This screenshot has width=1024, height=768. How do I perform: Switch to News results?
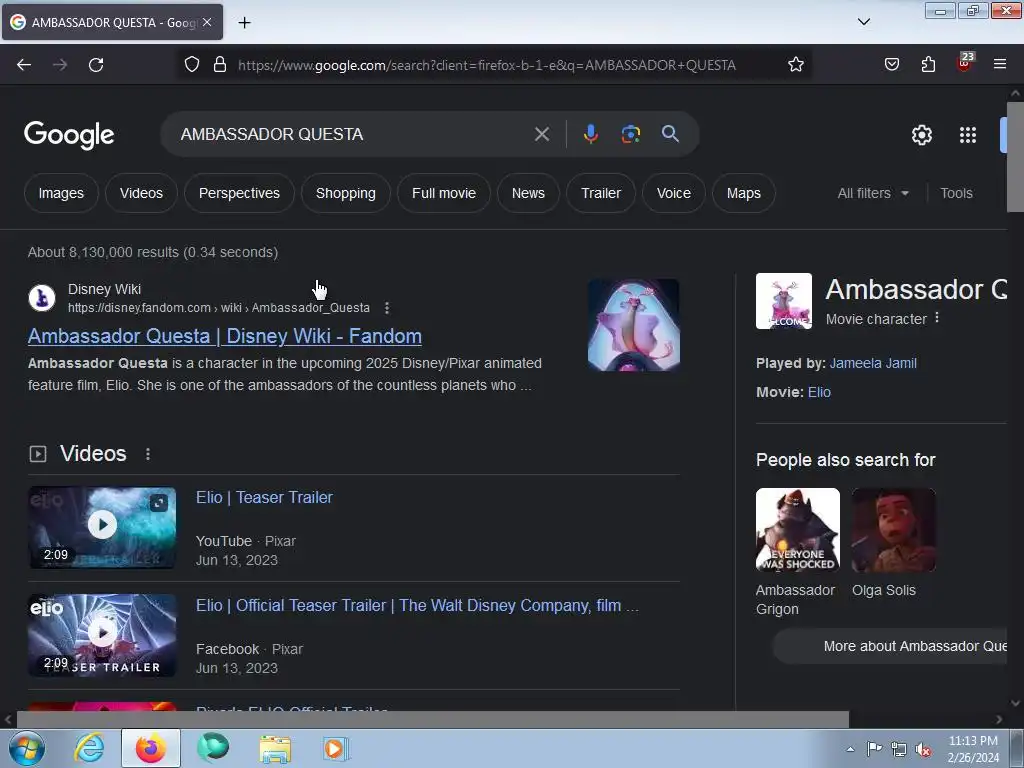[x=528, y=193]
